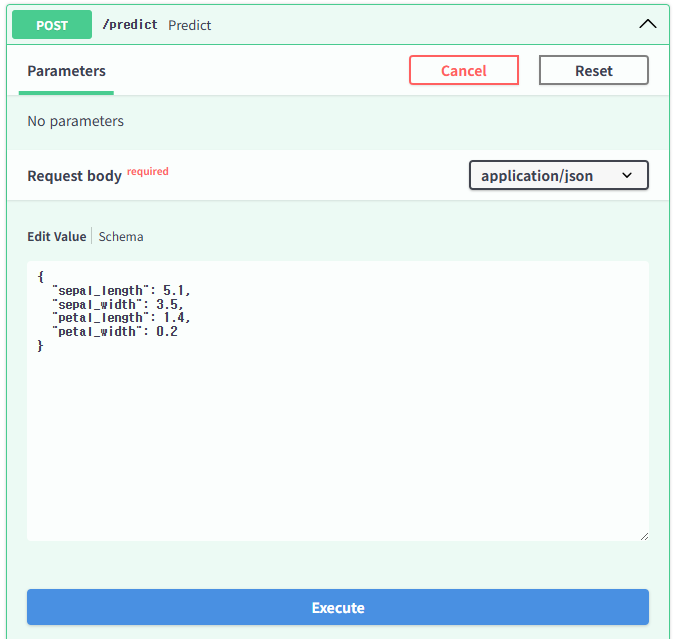Click the Predict summary text

(x=189, y=25)
